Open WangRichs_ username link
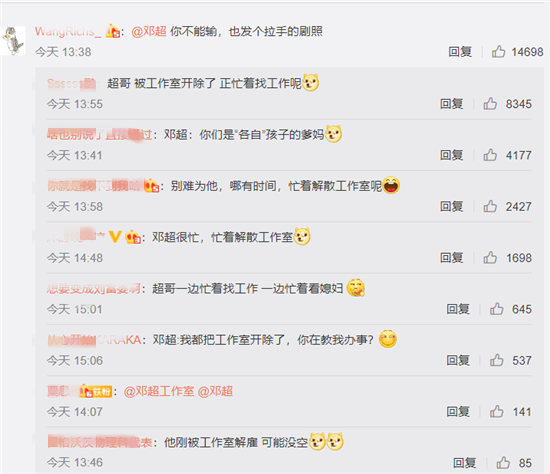550x474 pixels. tap(68, 32)
